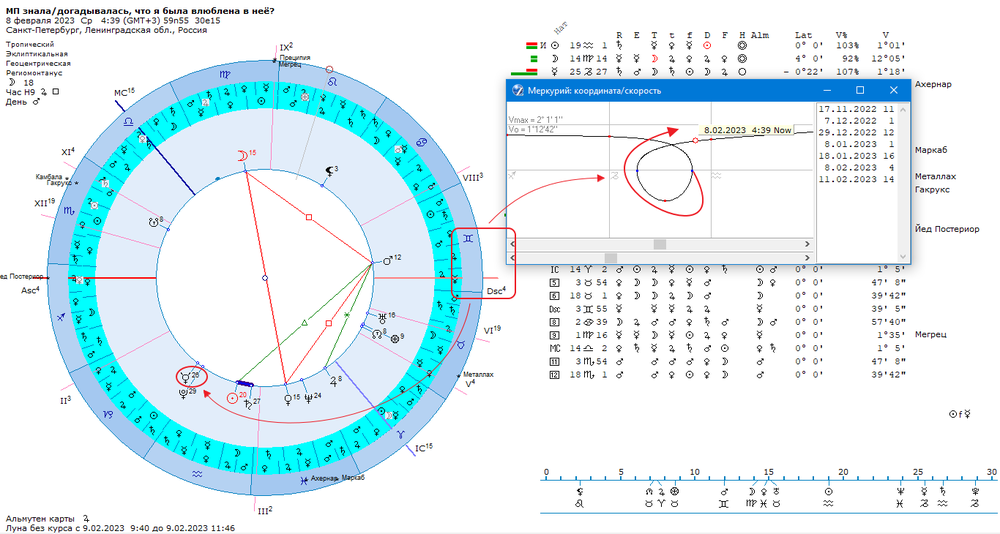The width and height of the screenshot is (1000, 534).
Task: Click the down arrow of the date list scrollbar
Action: coord(903,255)
